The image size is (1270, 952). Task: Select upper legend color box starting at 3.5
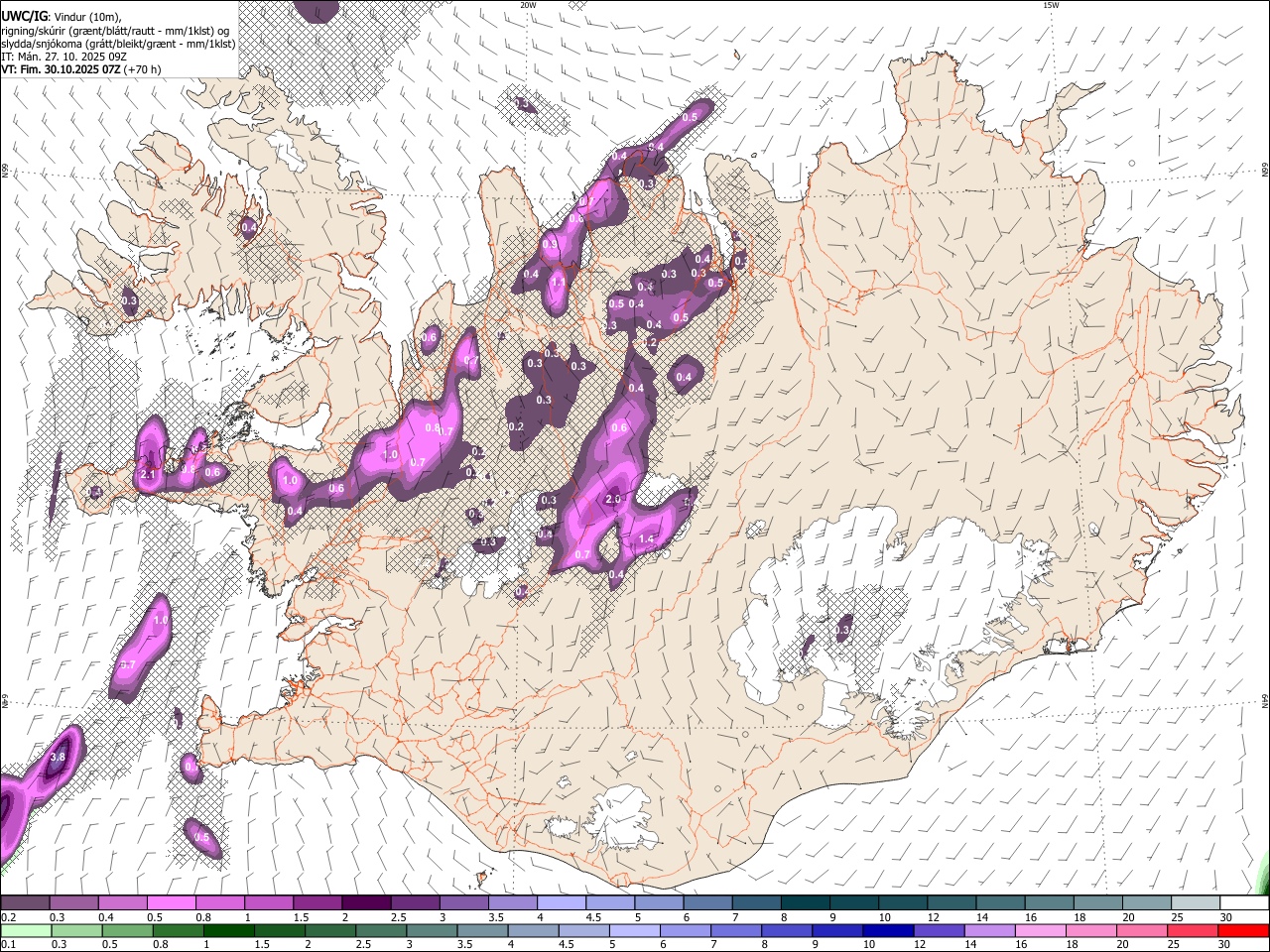pos(511,902)
